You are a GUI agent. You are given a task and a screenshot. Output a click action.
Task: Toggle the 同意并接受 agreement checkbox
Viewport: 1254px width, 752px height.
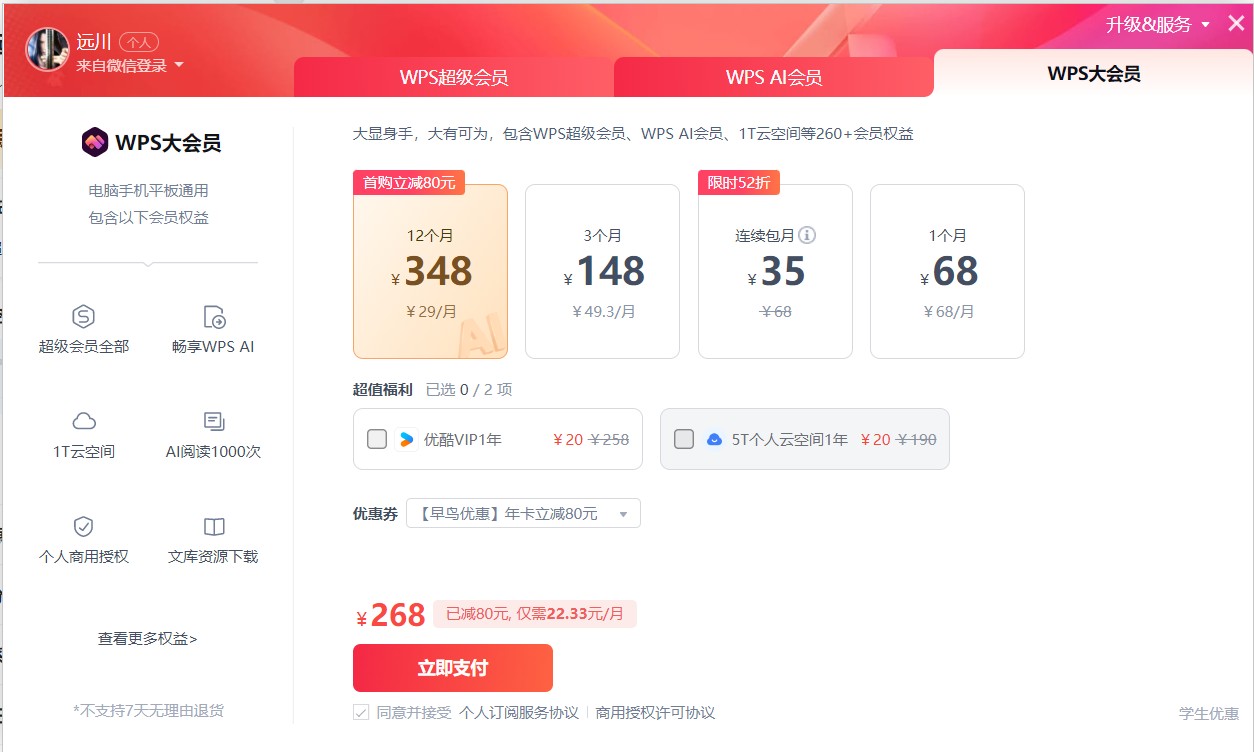tap(361, 713)
